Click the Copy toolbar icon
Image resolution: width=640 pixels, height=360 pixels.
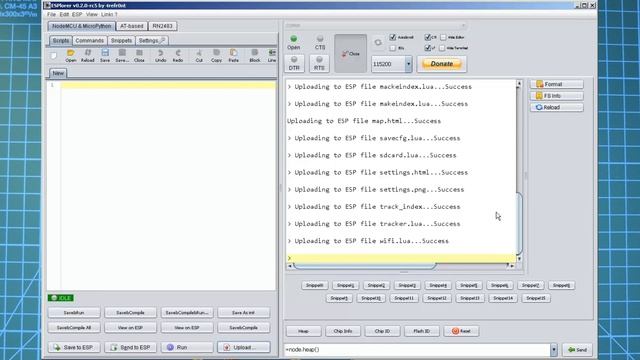(216, 56)
